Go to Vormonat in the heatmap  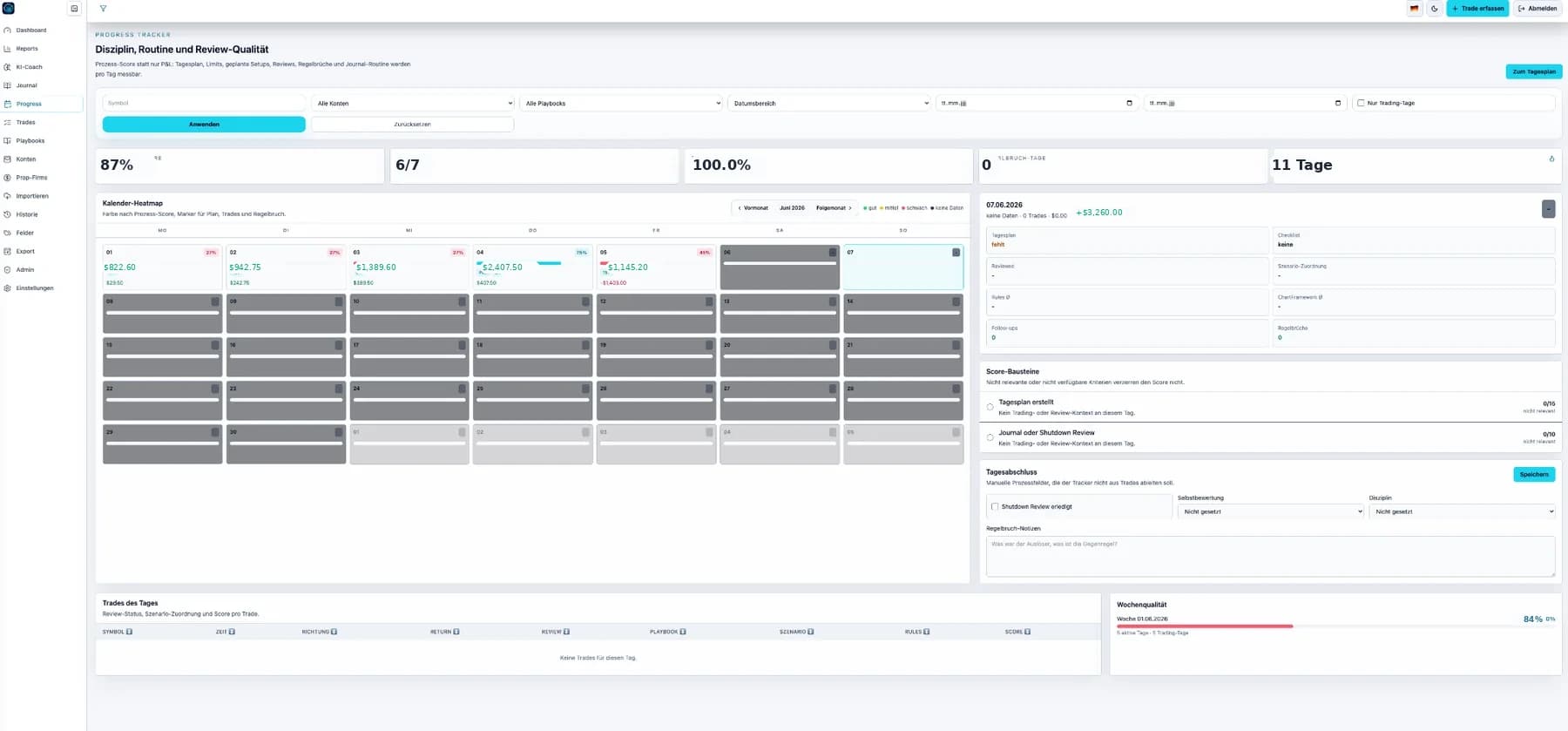coord(754,208)
